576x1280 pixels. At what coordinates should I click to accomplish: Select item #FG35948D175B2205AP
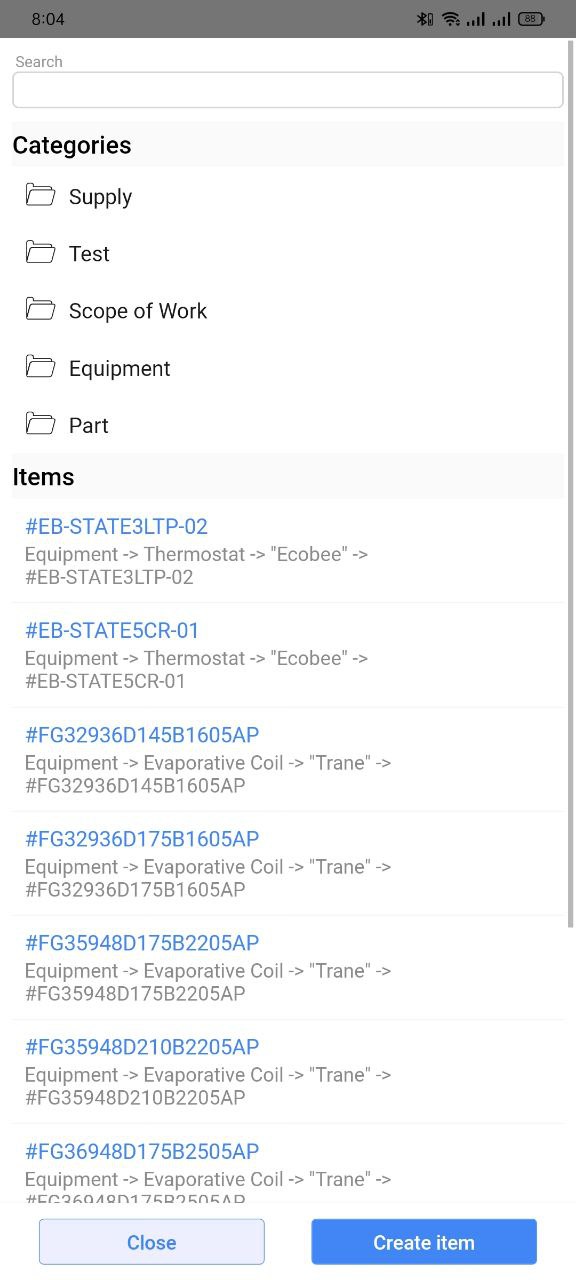click(288, 967)
